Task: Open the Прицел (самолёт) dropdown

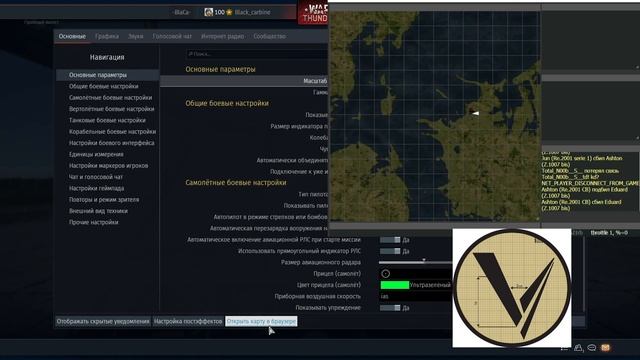Action: 416,273
